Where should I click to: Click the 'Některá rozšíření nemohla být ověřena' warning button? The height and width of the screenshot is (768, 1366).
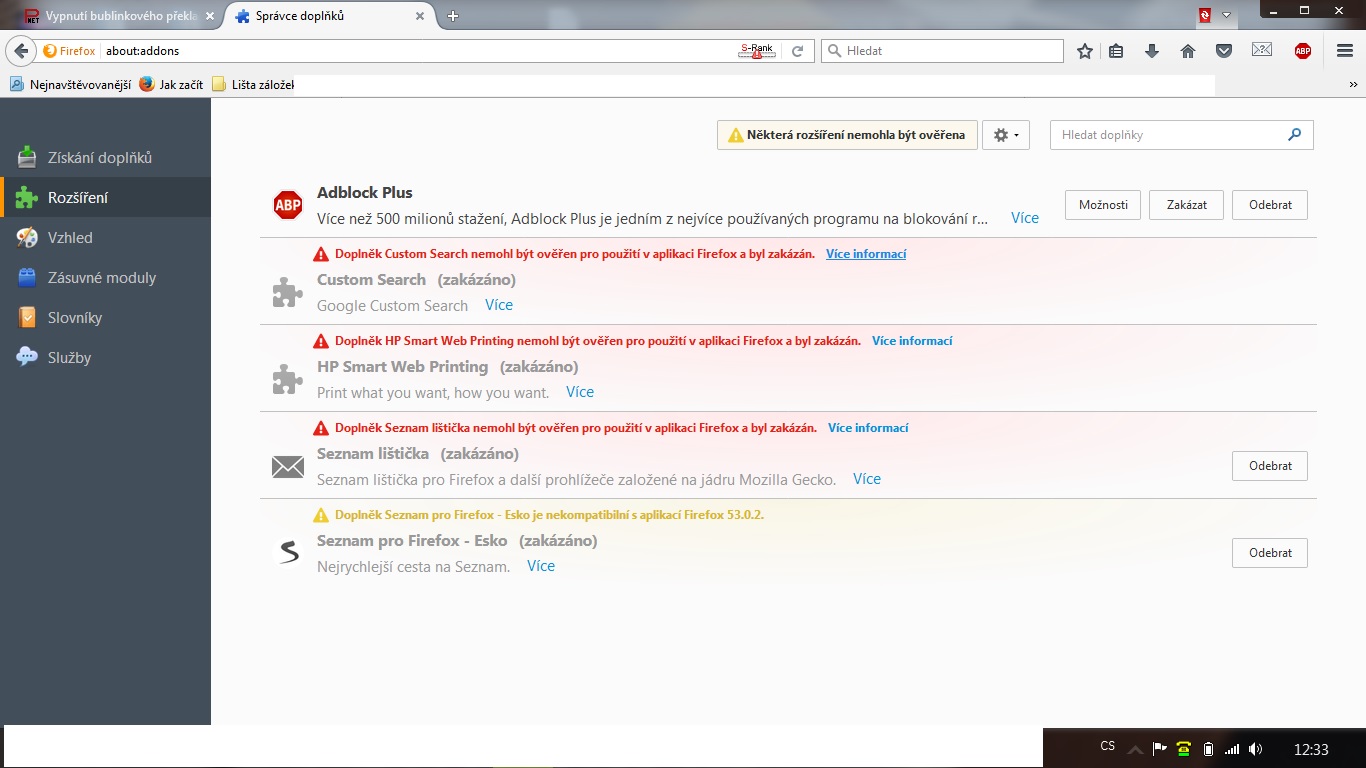point(847,135)
